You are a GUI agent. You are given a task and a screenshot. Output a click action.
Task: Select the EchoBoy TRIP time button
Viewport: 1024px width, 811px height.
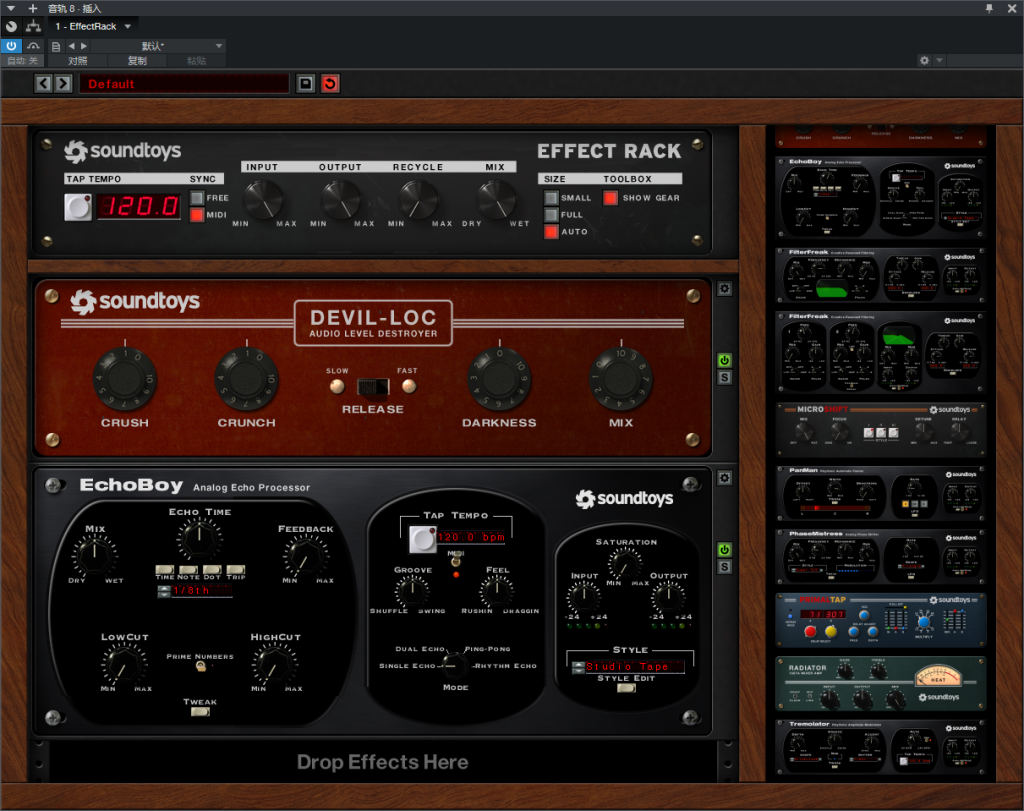click(236, 569)
